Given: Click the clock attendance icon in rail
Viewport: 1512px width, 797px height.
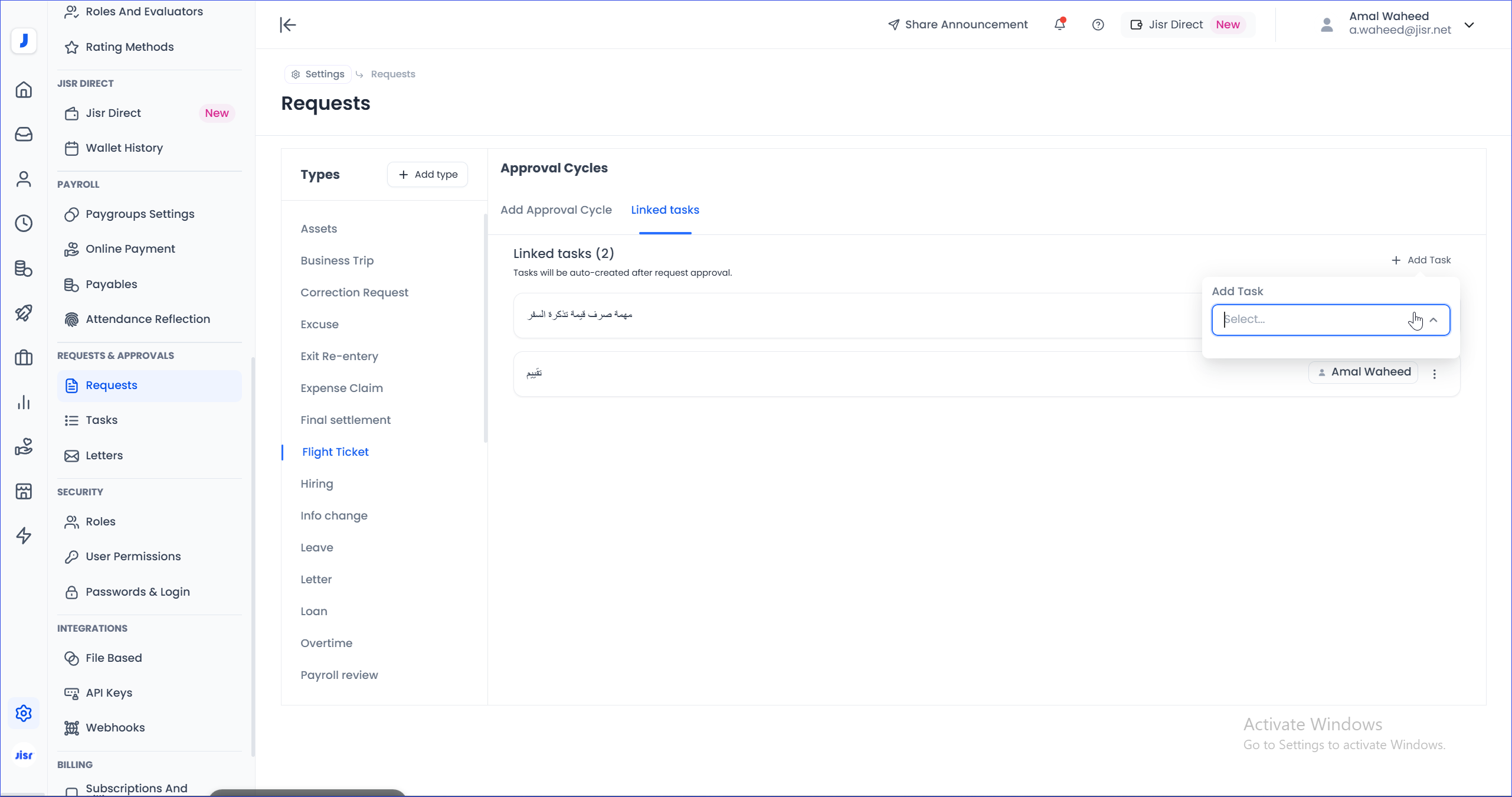Looking at the screenshot, I should click(x=24, y=223).
